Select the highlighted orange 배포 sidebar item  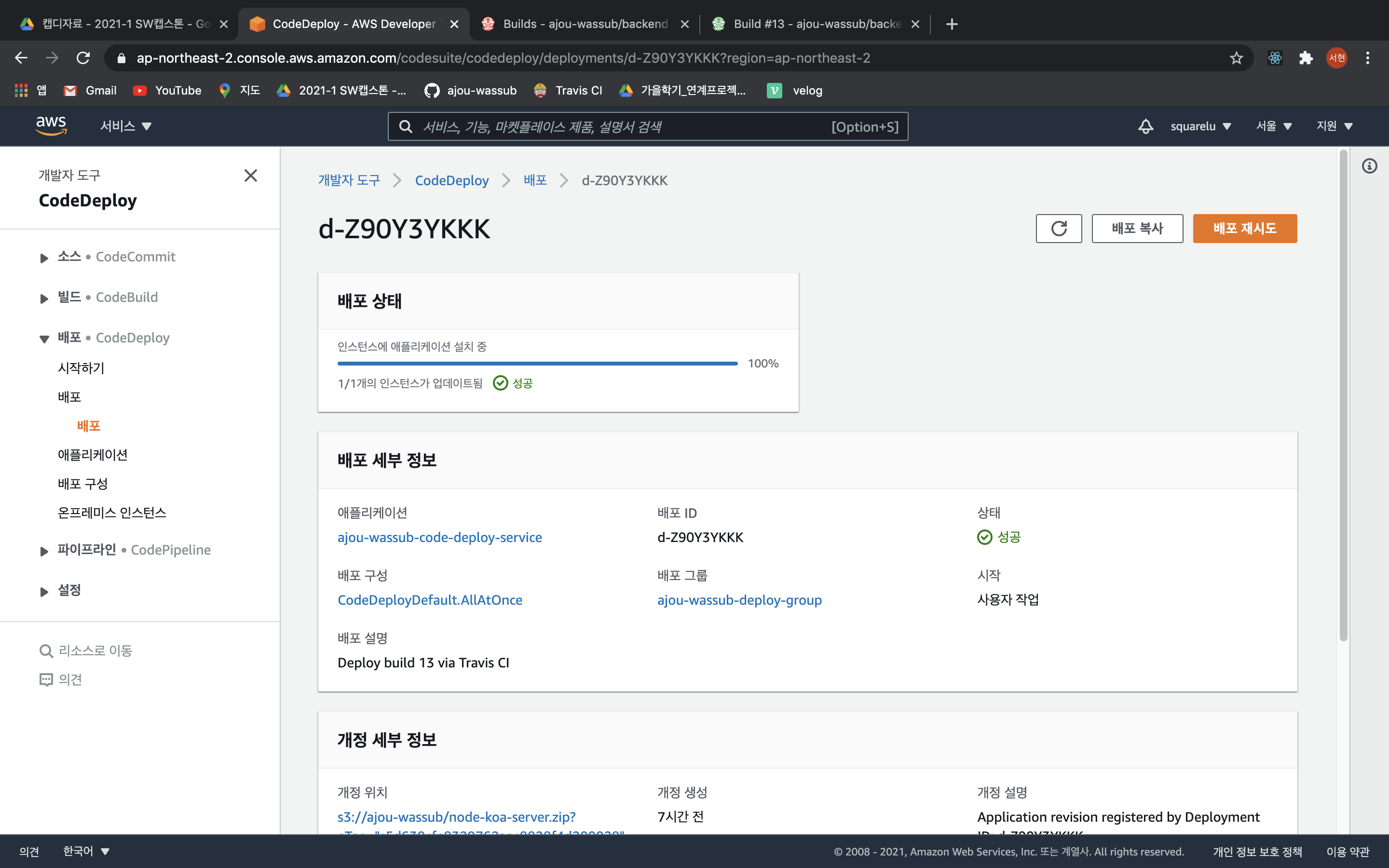pos(88,425)
